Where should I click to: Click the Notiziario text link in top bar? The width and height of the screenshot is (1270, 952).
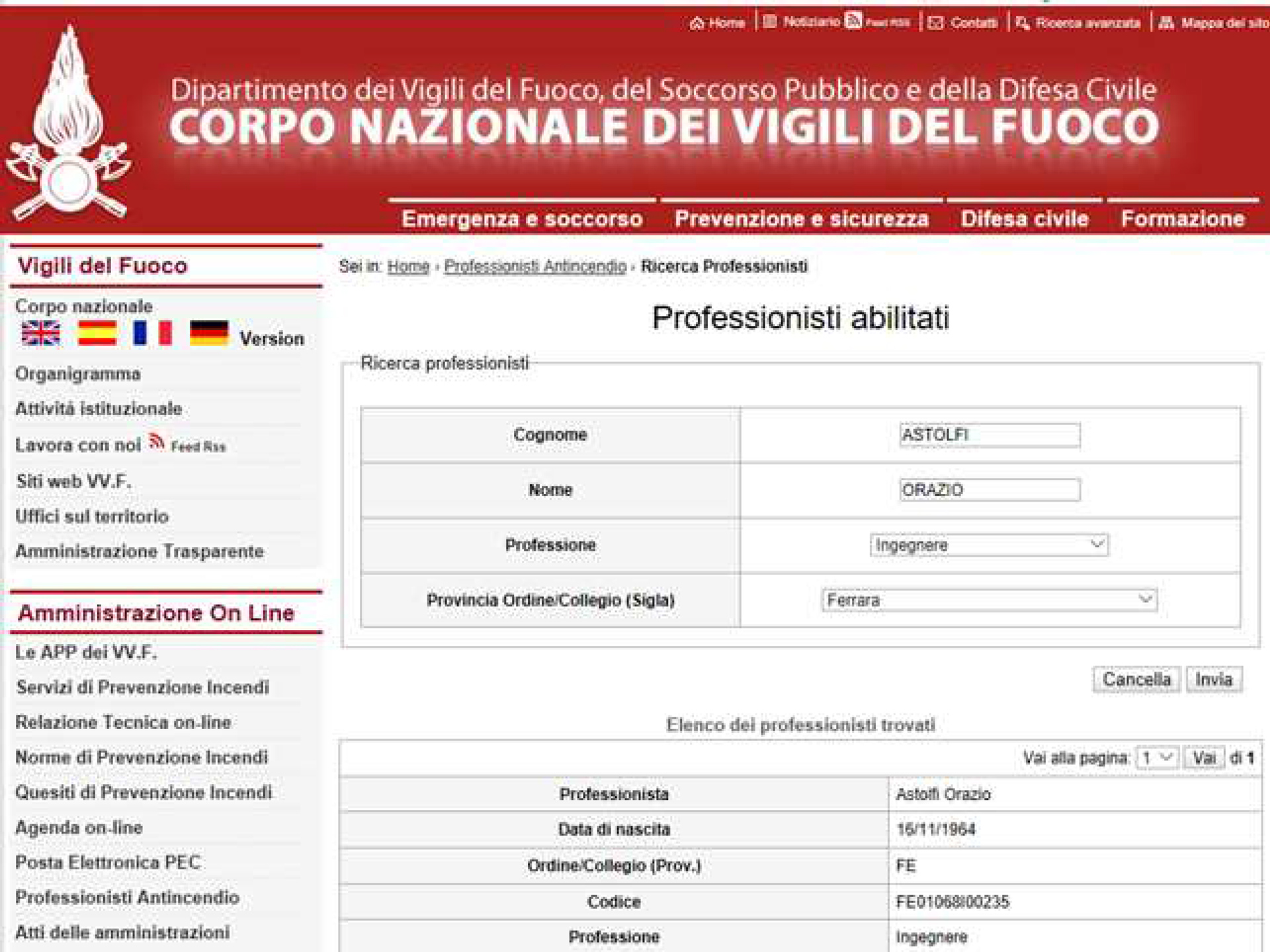tap(811, 22)
